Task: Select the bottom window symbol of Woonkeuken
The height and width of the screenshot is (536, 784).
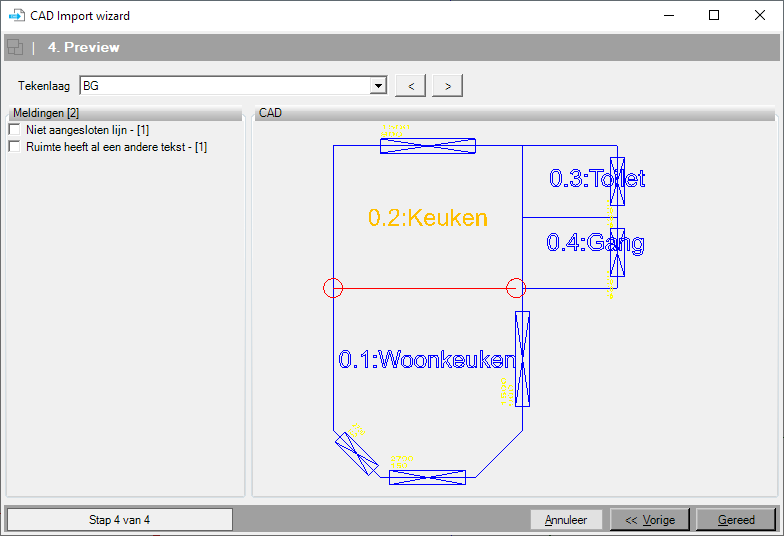Action: (427, 477)
